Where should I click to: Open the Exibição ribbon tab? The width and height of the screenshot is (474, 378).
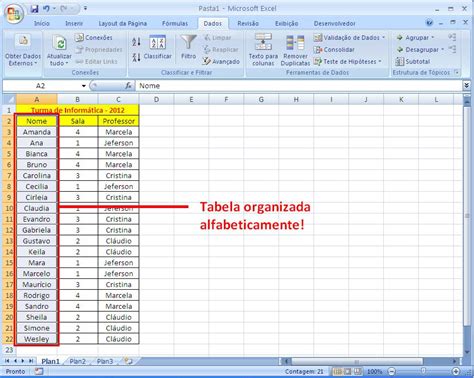287,23
